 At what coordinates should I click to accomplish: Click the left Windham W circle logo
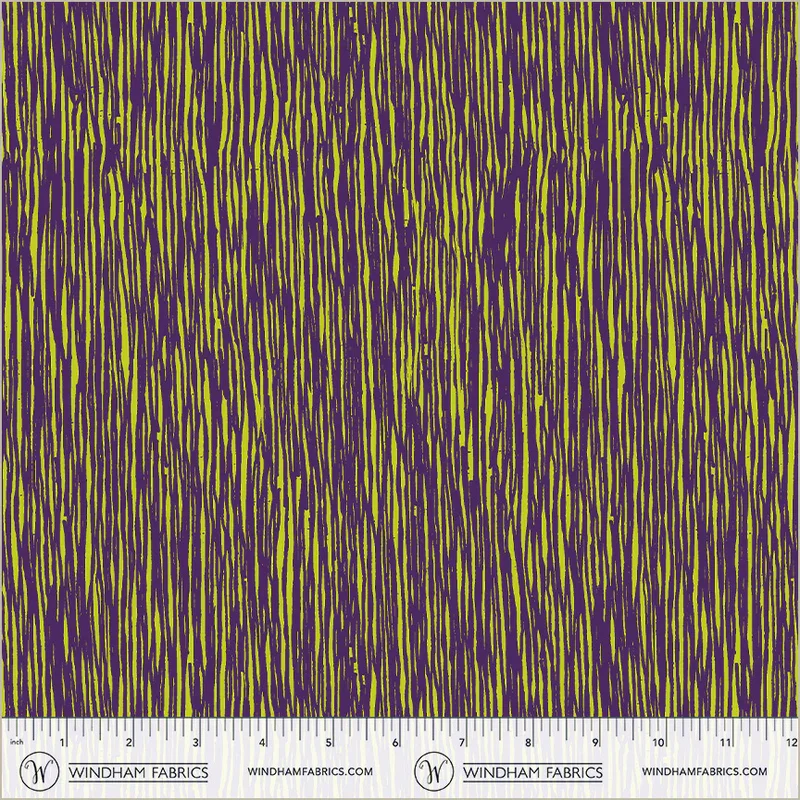tap(42, 773)
